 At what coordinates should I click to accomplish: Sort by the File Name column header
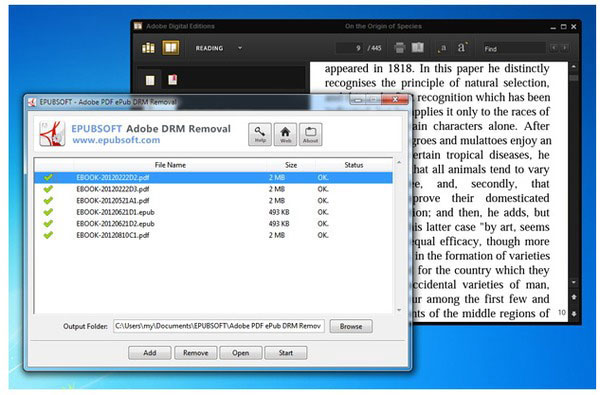(x=170, y=165)
